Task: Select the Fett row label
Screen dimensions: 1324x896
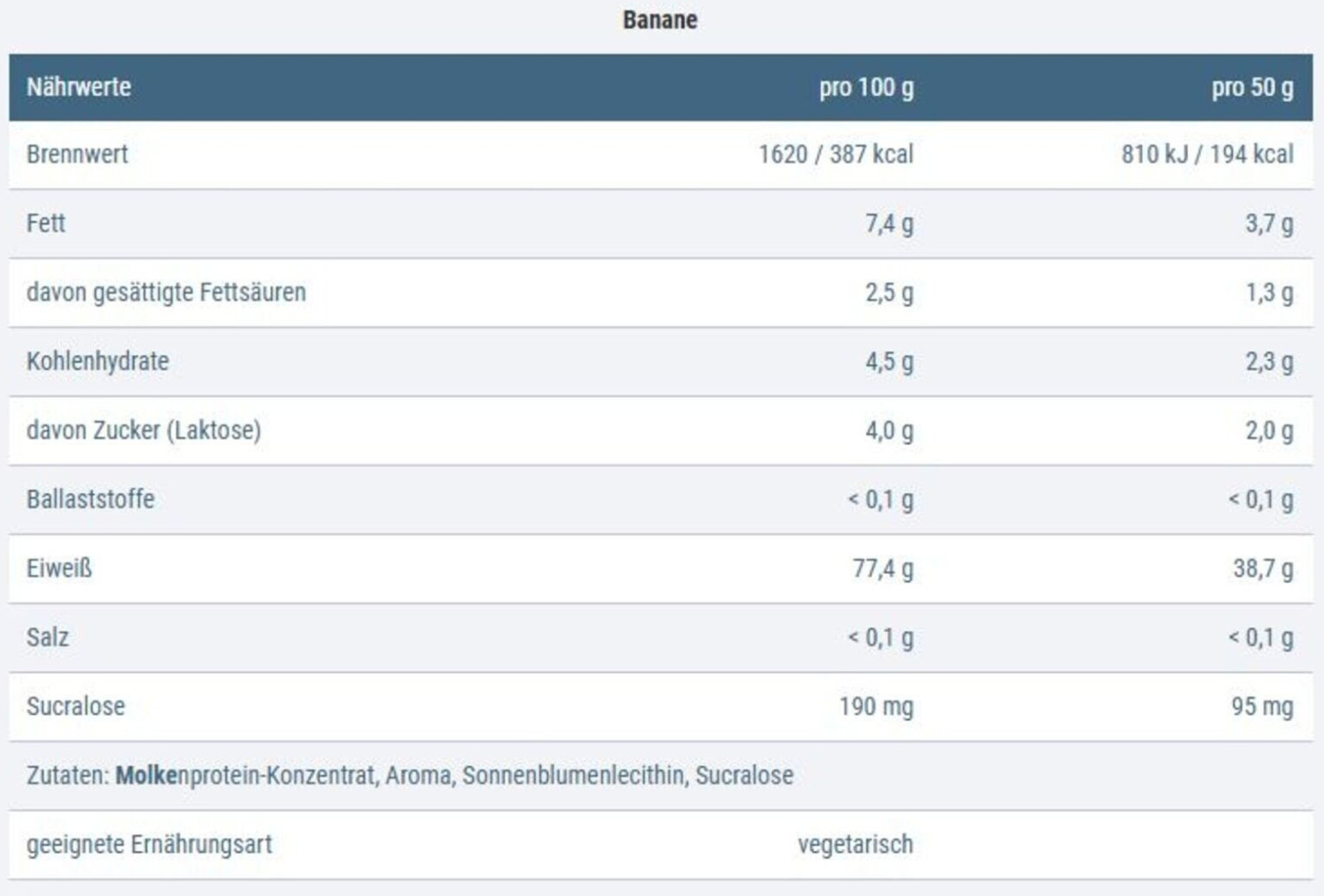Action: (46, 223)
